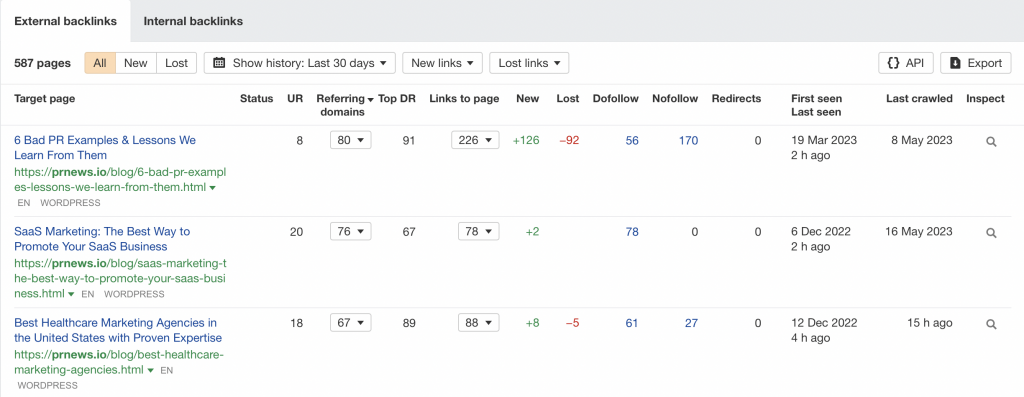The image size is (1024, 397).
Task: Open the 6-bad-pr-examples URL dropdown arrow
Action: 213,188
